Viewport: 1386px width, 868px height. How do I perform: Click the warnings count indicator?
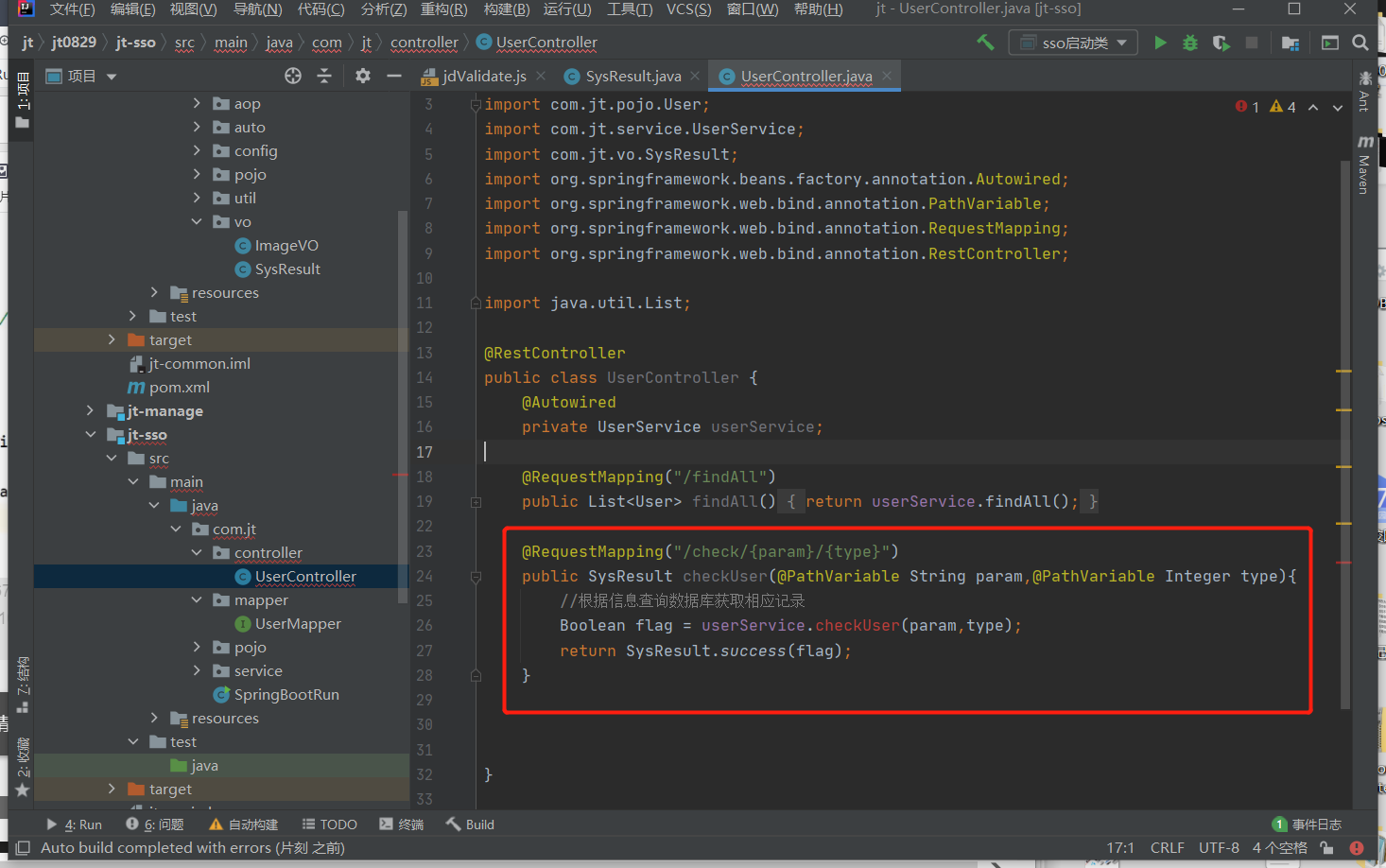pyautogui.click(x=1283, y=107)
